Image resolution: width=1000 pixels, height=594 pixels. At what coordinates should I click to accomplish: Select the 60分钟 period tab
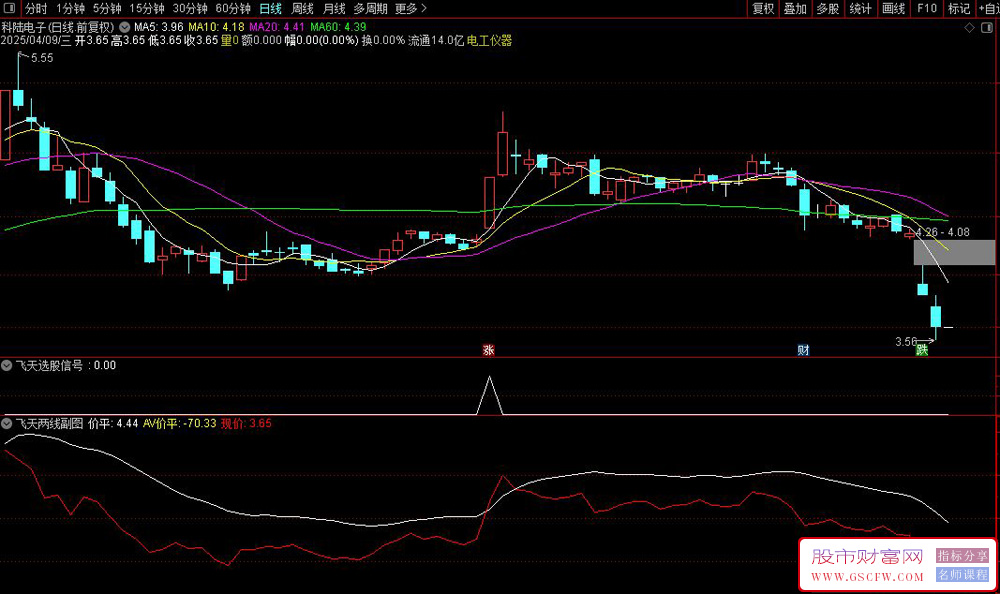pos(233,8)
